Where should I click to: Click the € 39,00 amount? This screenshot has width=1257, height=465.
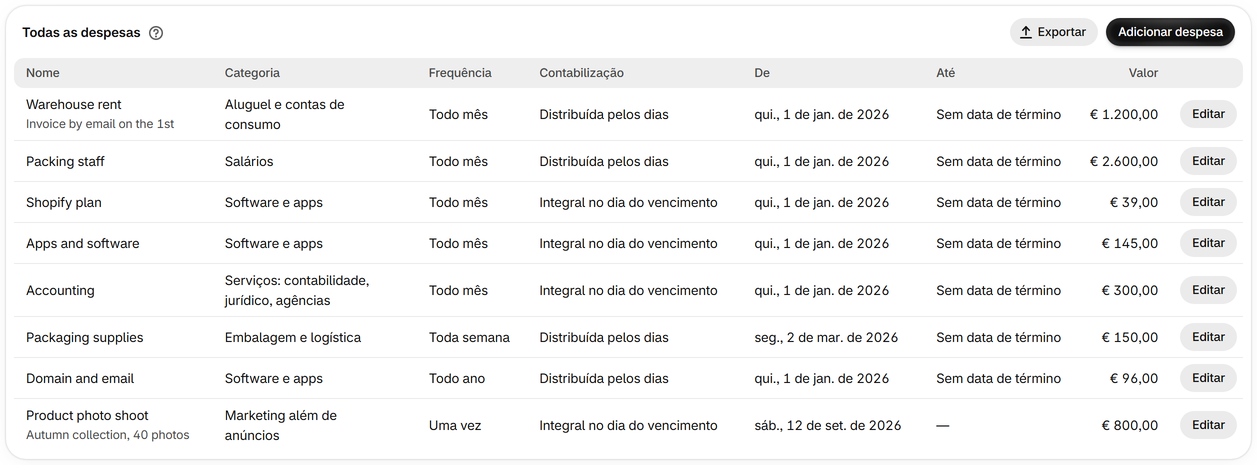point(1134,202)
